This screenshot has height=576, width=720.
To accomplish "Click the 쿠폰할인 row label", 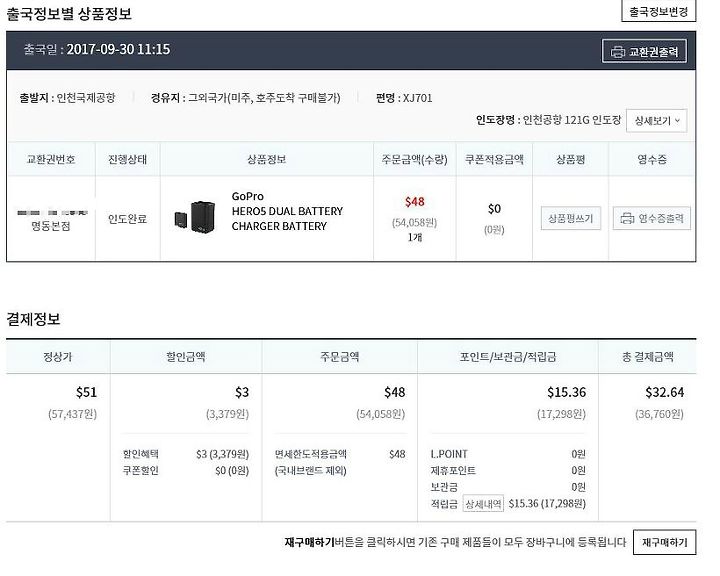I will tap(141, 470).
